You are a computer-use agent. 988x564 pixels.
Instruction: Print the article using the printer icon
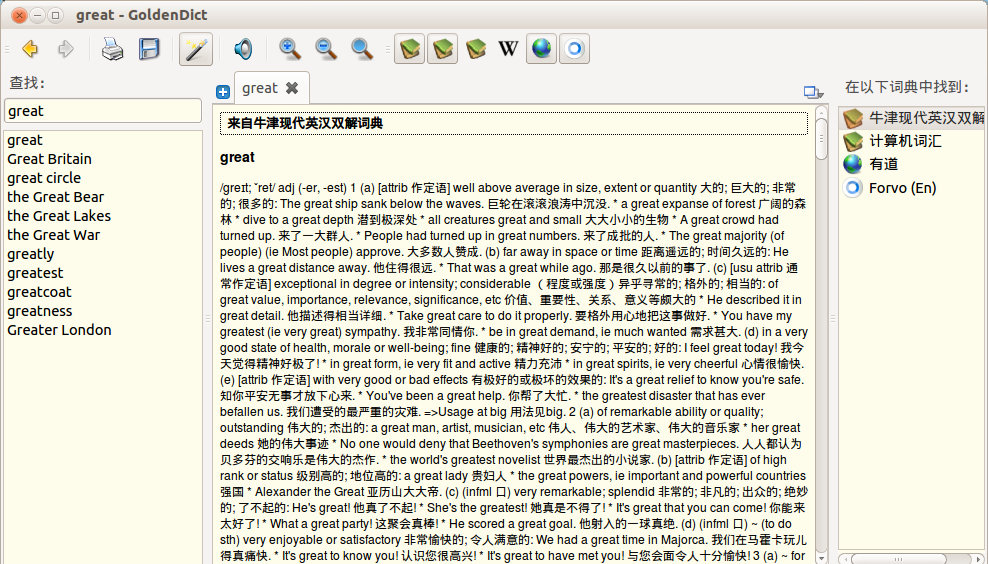pyautogui.click(x=113, y=49)
